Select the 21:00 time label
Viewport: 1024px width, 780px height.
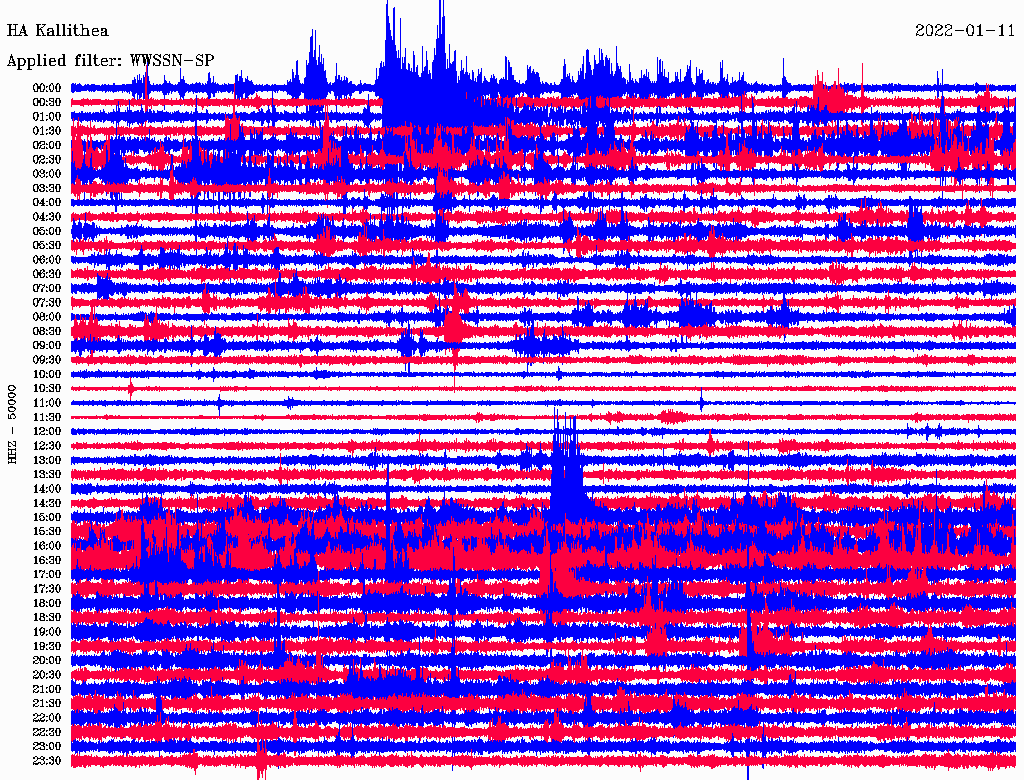[47, 689]
